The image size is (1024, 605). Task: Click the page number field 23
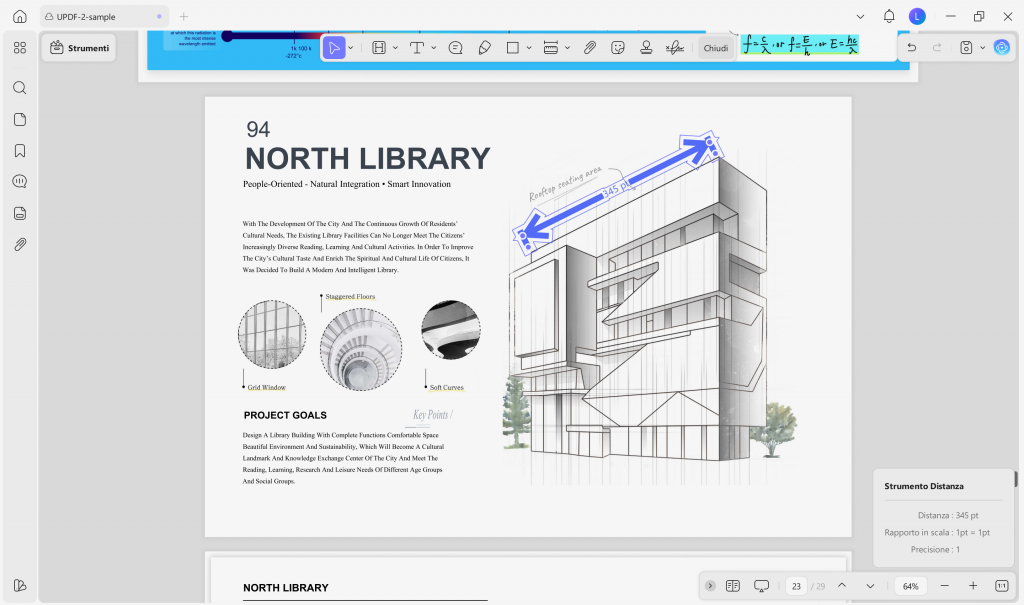coord(796,586)
